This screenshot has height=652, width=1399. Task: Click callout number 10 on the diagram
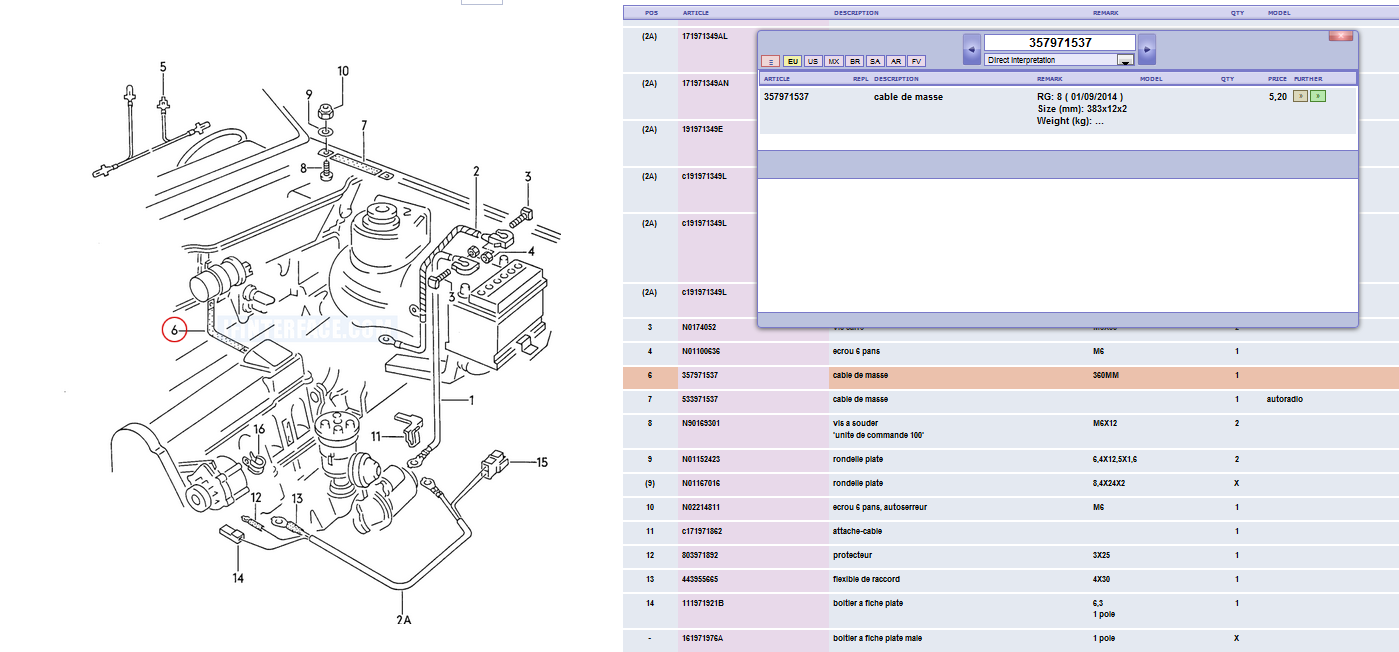point(343,71)
